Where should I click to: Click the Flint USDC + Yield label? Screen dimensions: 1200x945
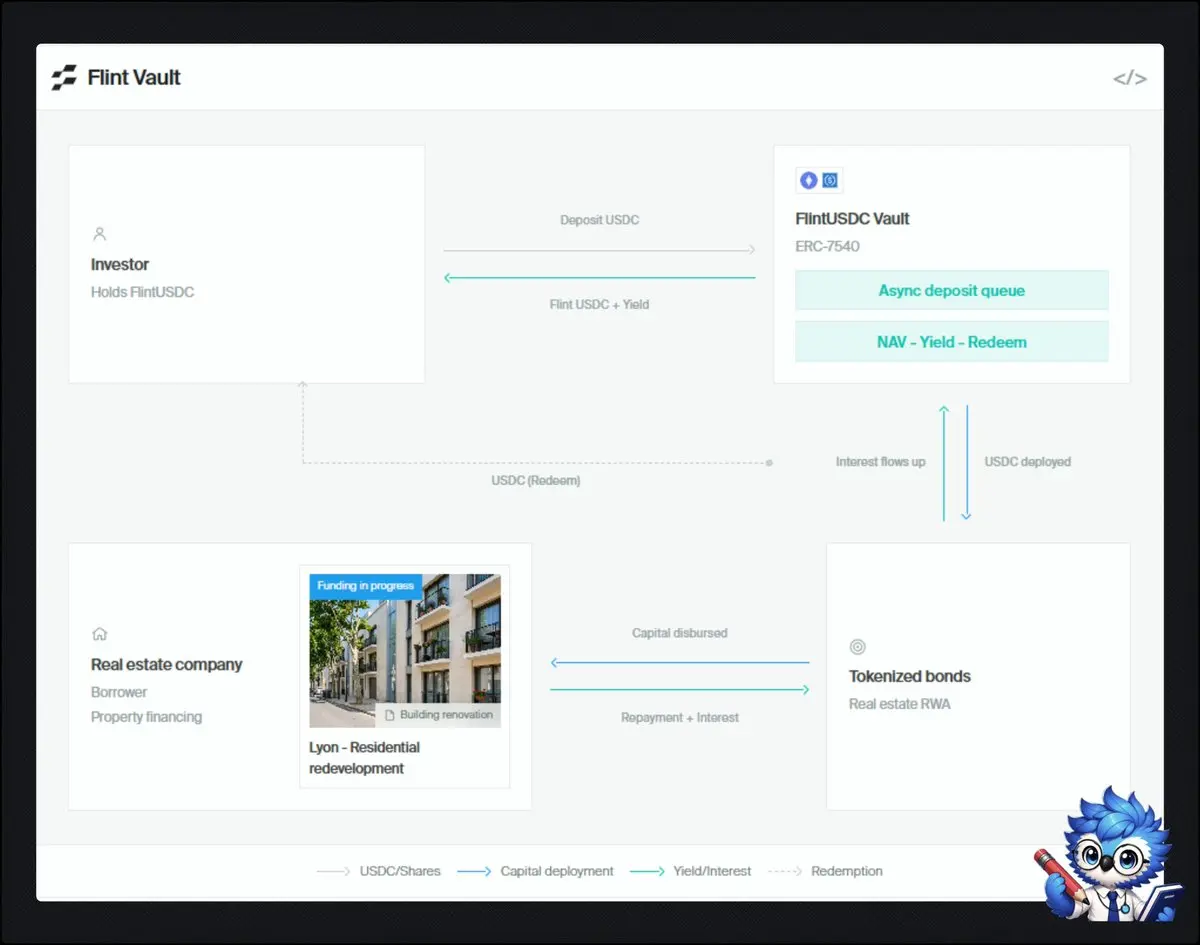[x=599, y=304]
